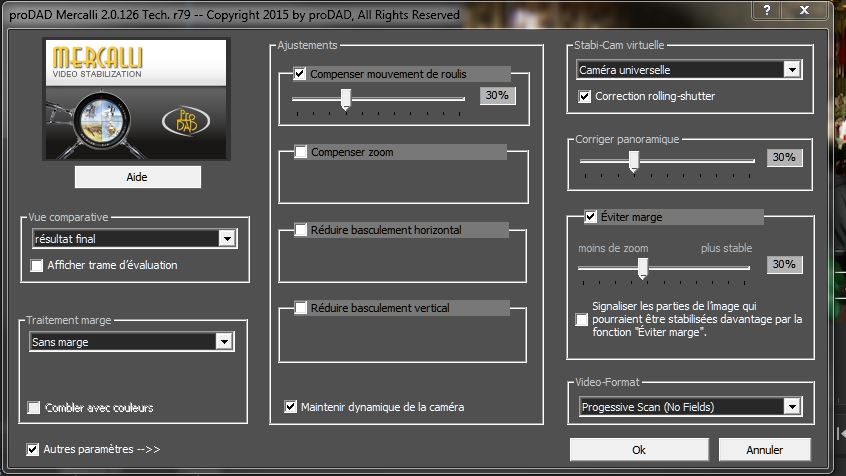The image size is (846, 476).
Task: Cancel with the Annuler button
Action: 765,450
